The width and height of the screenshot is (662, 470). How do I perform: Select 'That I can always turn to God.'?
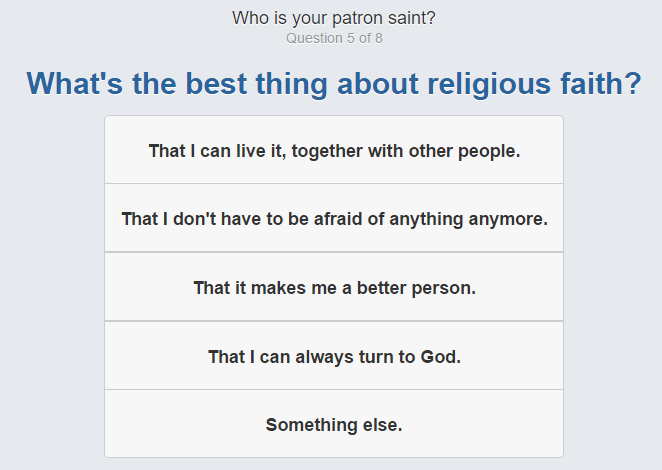[x=334, y=356]
